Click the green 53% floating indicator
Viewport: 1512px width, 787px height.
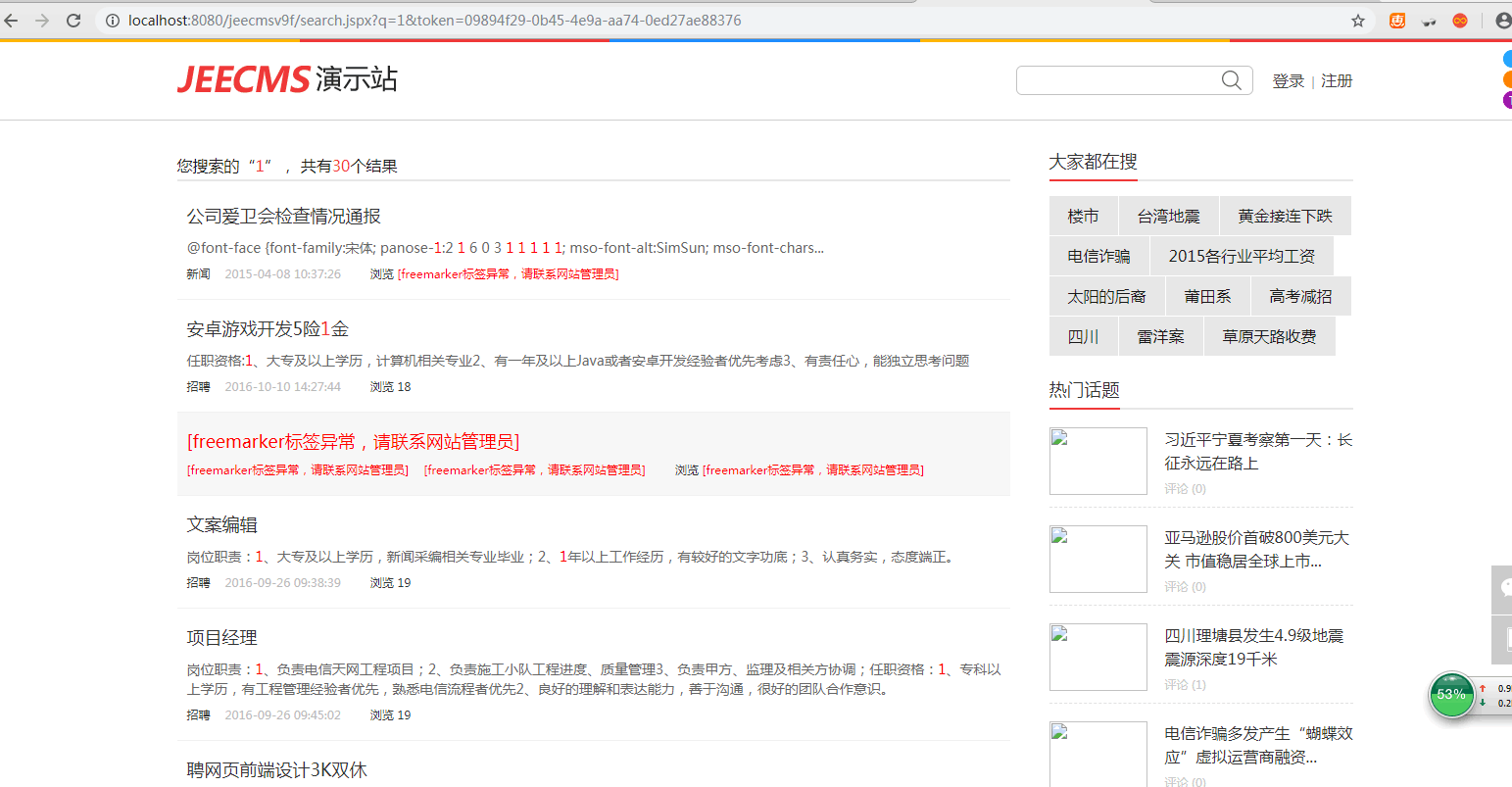pos(1451,695)
